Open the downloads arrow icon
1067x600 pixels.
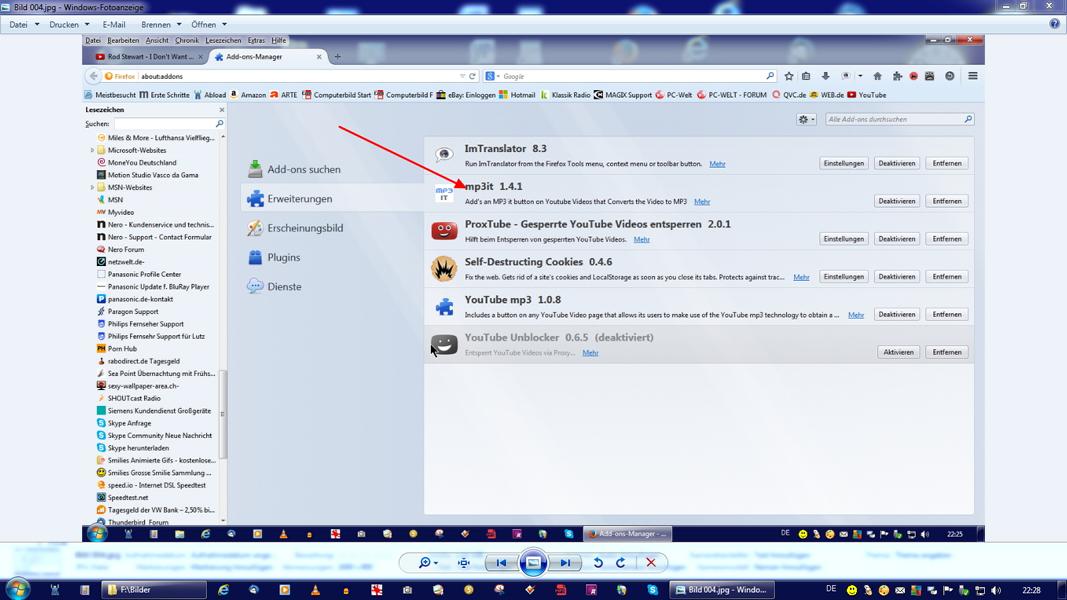tap(825, 76)
